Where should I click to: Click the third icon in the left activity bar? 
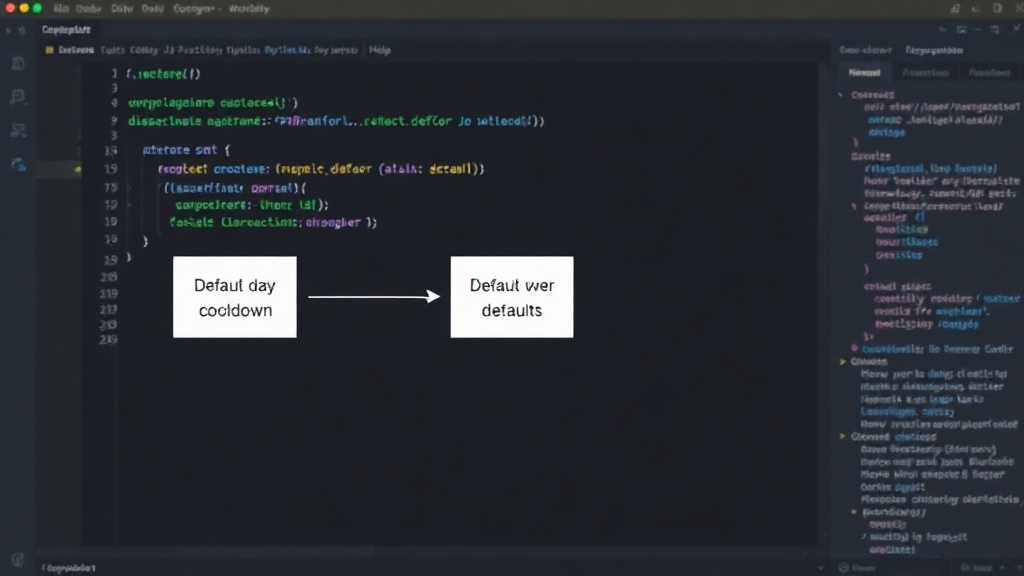click(x=18, y=131)
